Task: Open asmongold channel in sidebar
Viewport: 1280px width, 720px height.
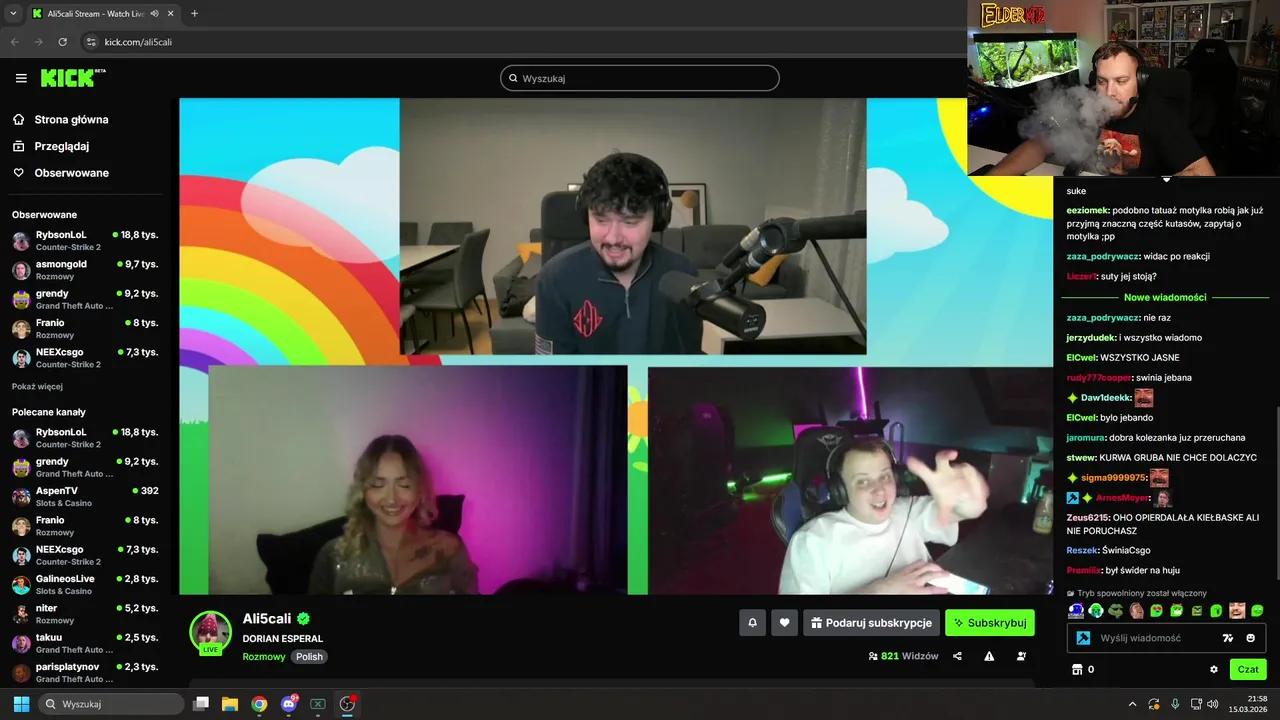Action: [x=85, y=270]
